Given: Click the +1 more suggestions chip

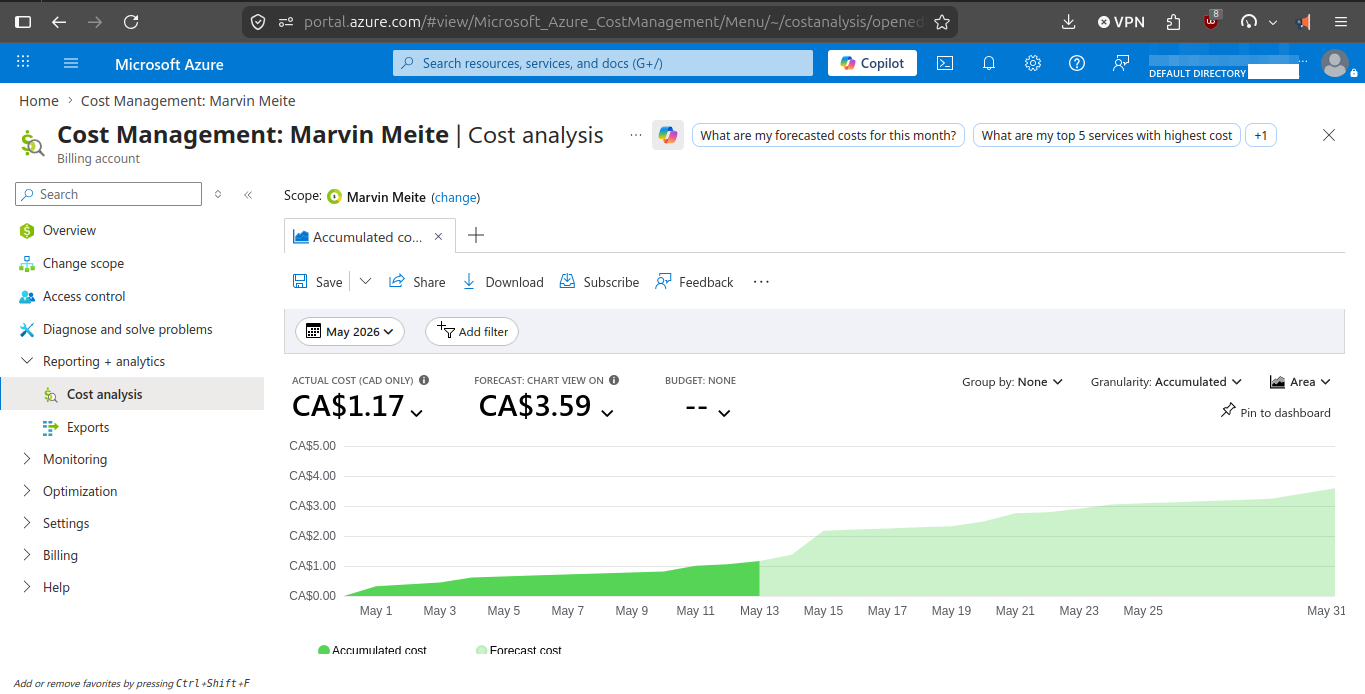Looking at the screenshot, I should tap(1261, 135).
